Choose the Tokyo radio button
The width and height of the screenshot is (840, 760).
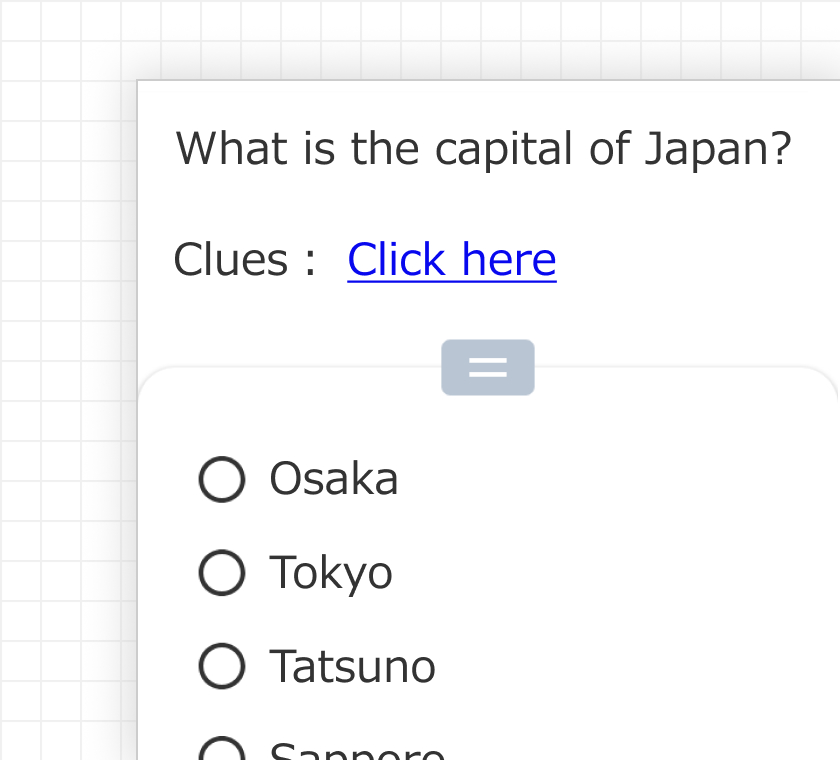click(222, 573)
